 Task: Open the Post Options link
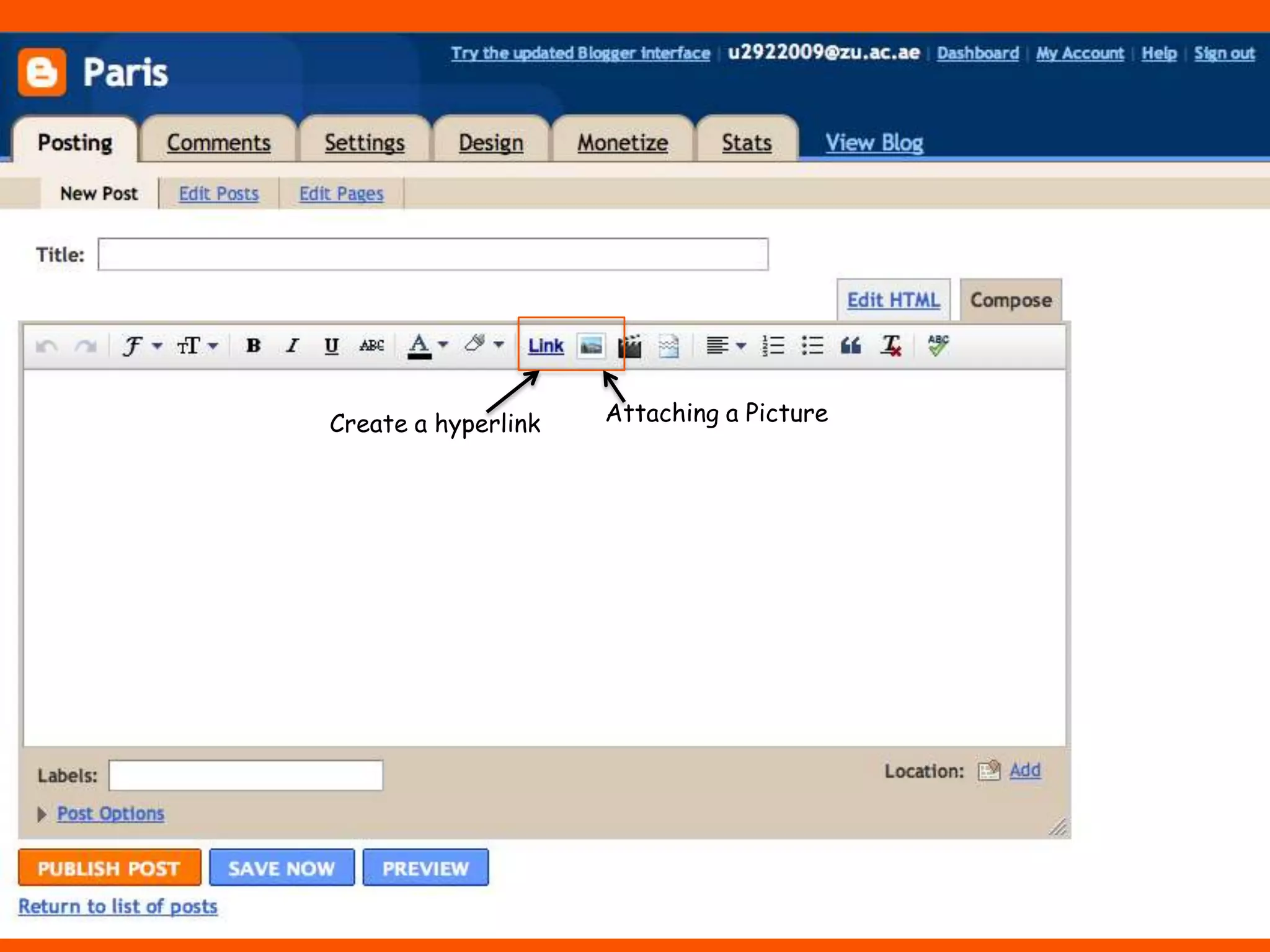click(x=110, y=813)
